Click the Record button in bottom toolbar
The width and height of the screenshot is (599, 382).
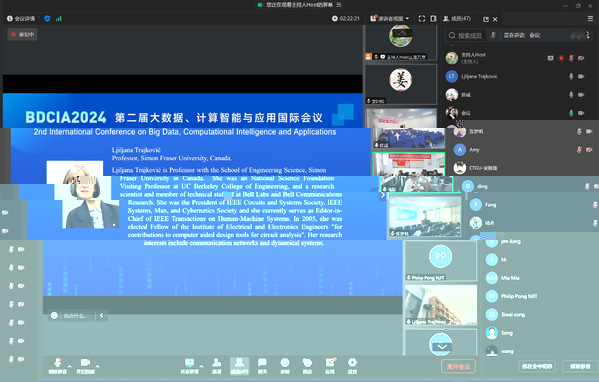(x=285, y=366)
